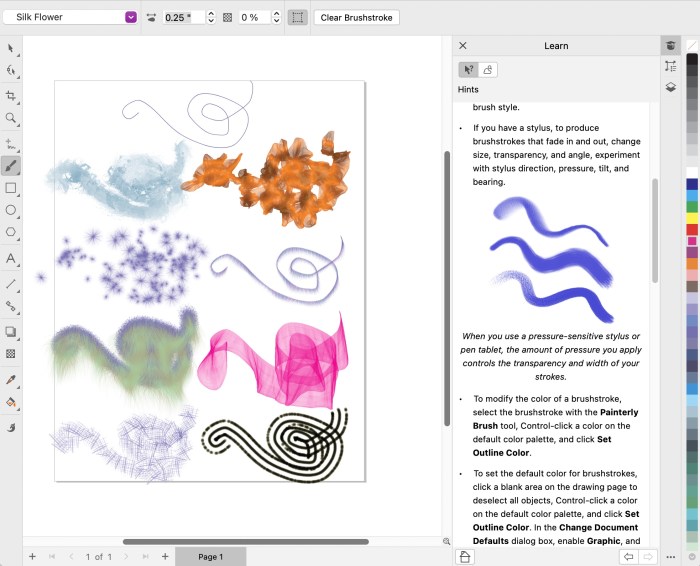Open the Properties docker tab icon

coord(671,67)
